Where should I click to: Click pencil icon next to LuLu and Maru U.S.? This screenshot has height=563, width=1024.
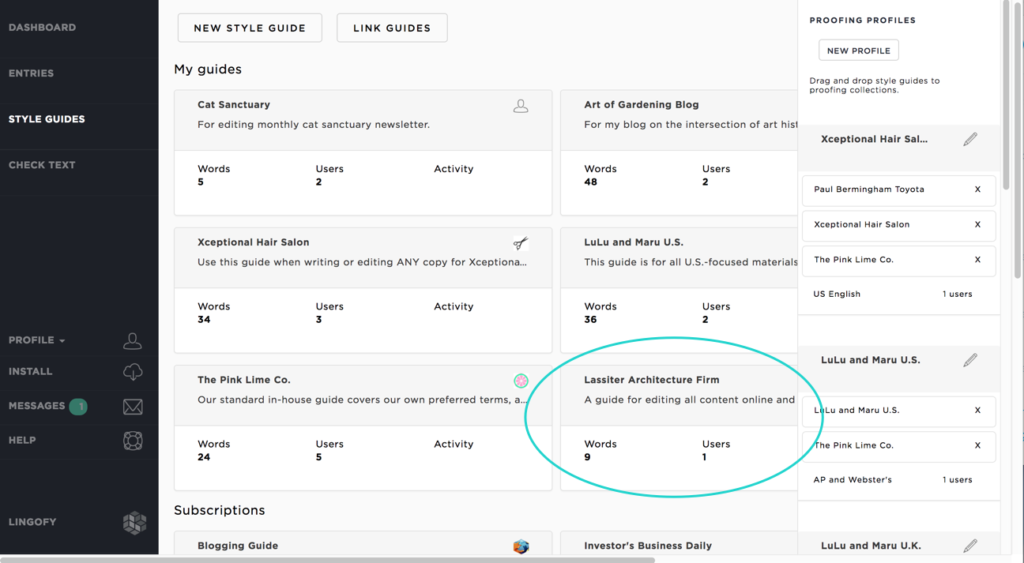pos(970,360)
